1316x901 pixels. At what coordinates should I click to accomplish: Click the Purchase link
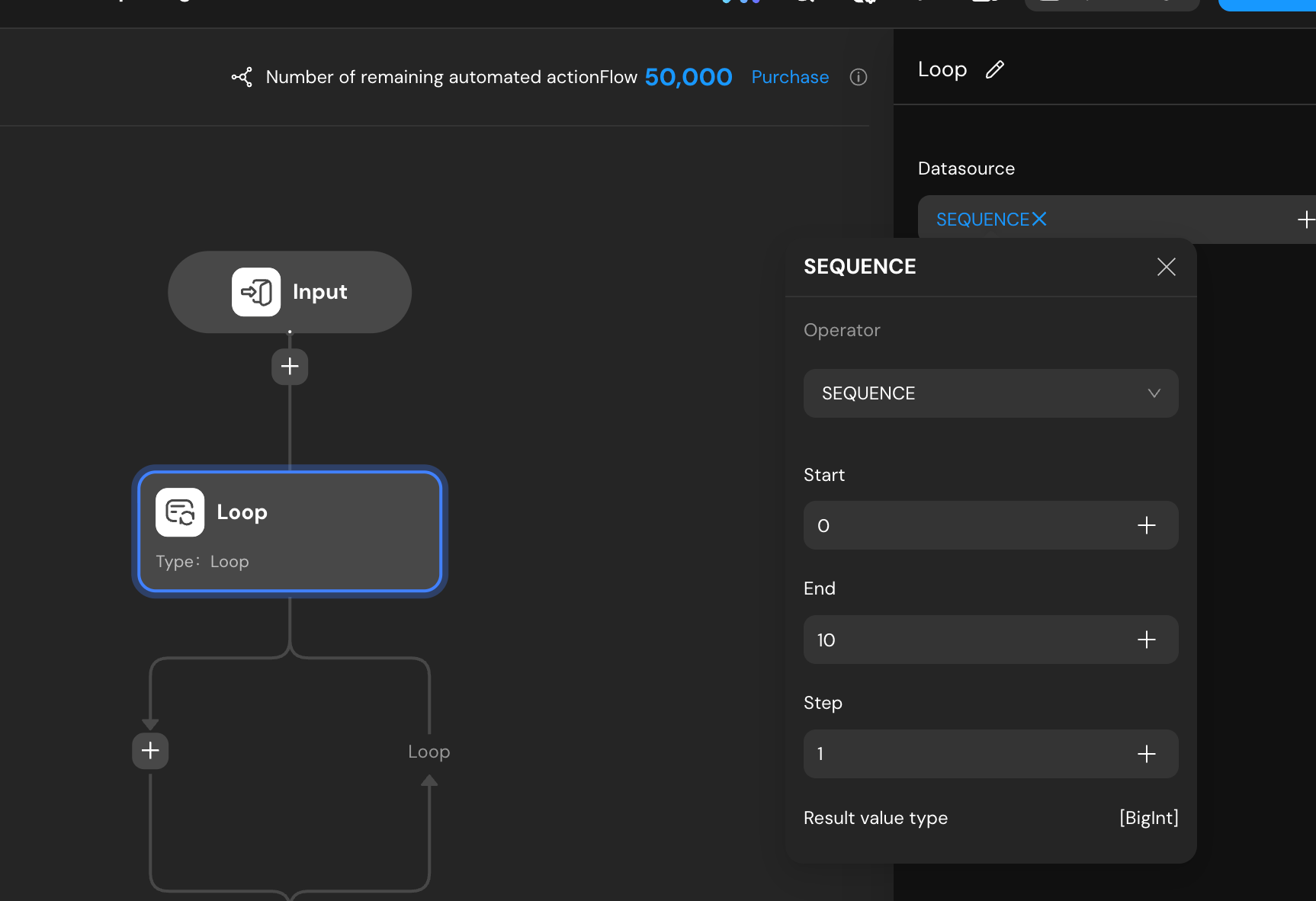click(x=789, y=77)
